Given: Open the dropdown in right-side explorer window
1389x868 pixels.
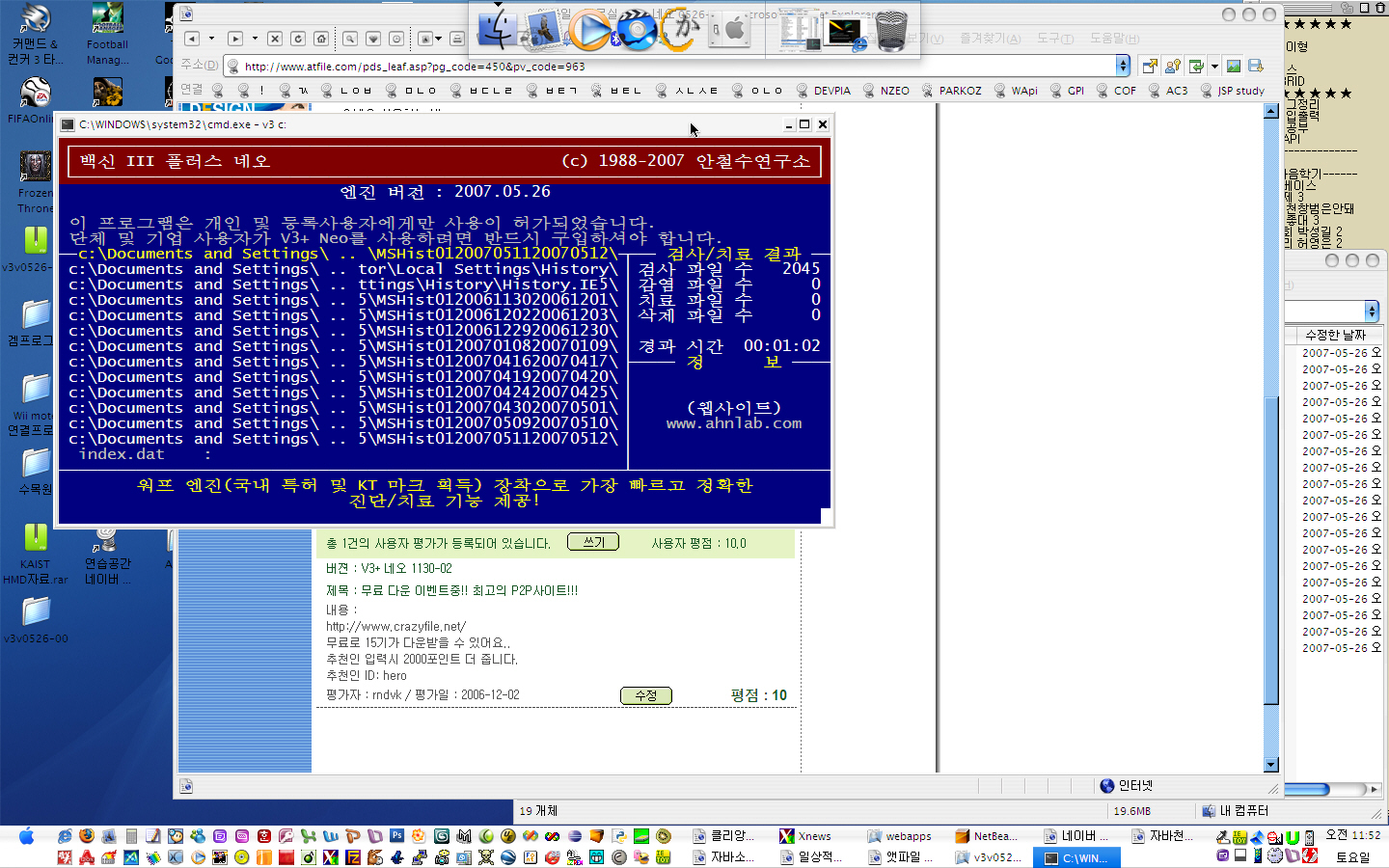Looking at the screenshot, I should (x=1372, y=311).
